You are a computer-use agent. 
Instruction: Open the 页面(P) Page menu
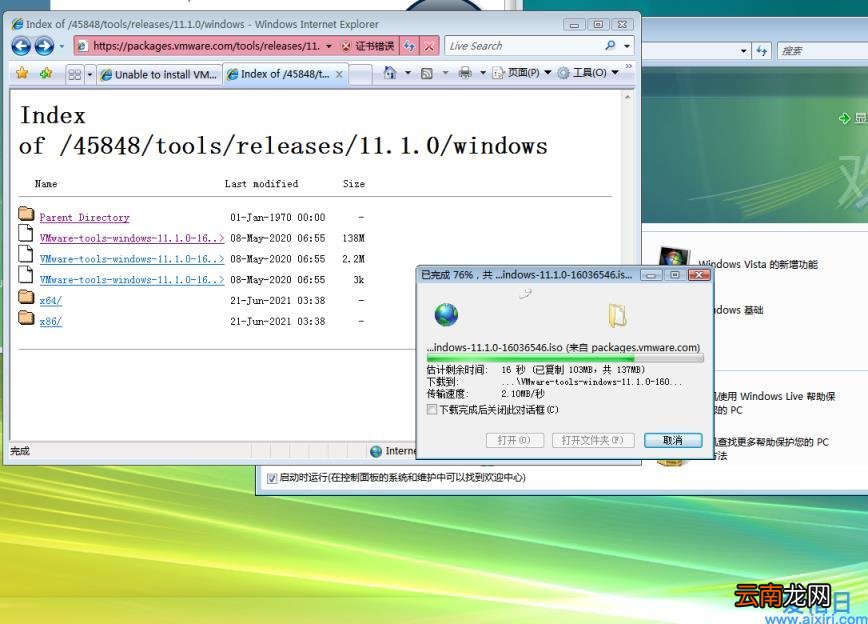(521, 73)
